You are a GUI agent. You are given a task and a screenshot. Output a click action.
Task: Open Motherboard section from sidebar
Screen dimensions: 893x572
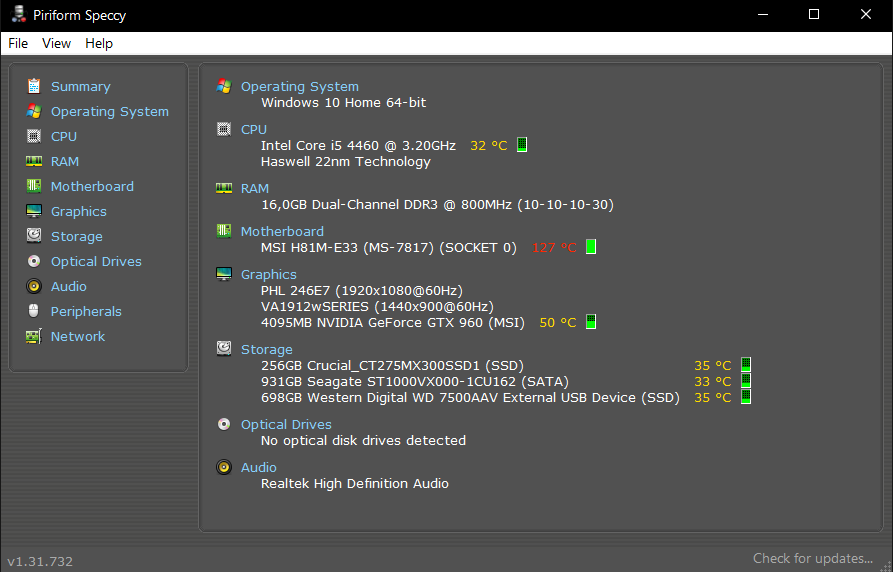(92, 186)
